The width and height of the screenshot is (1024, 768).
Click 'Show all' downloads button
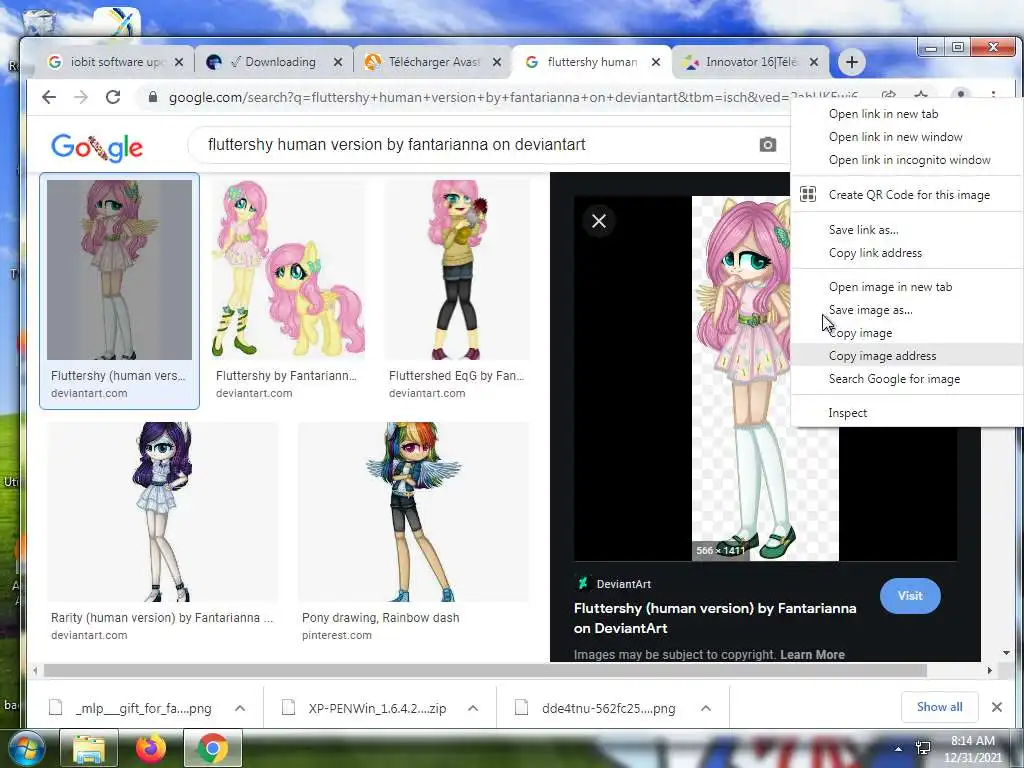point(939,707)
